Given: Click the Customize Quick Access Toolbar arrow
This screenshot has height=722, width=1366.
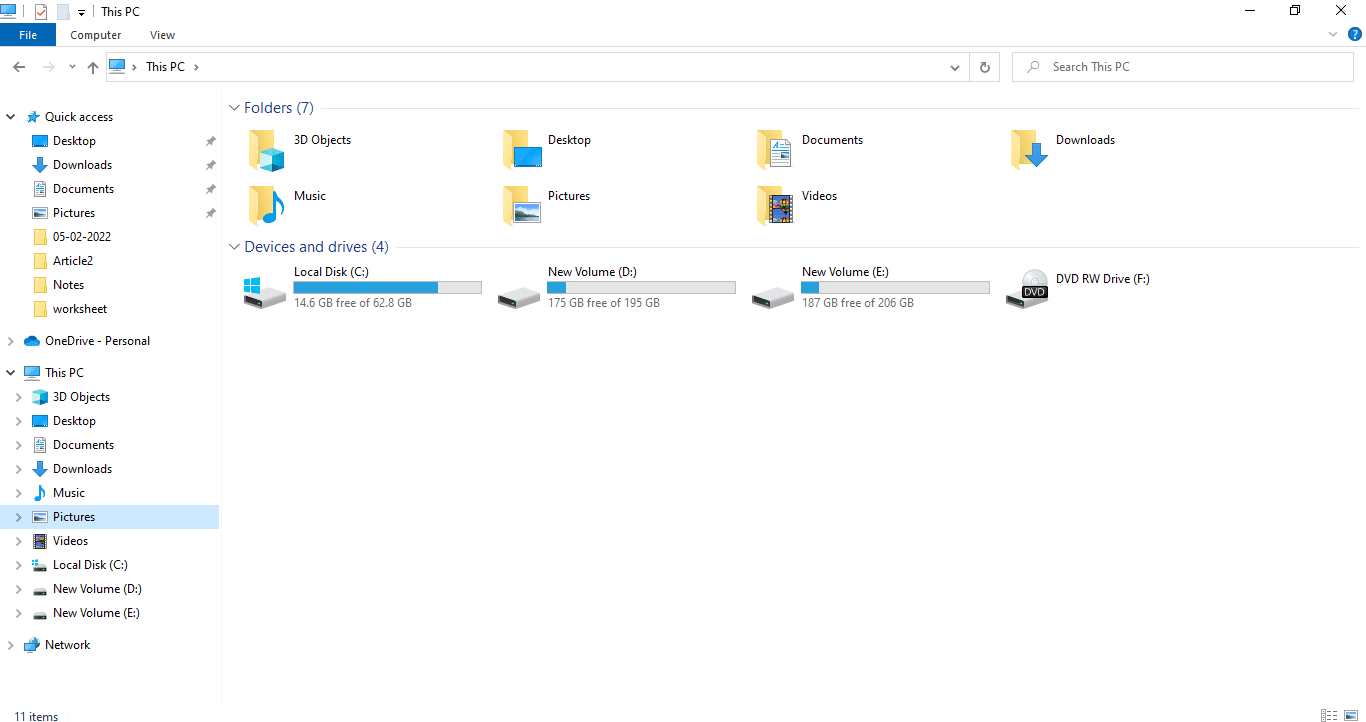Looking at the screenshot, I should pyautogui.click(x=80, y=11).
